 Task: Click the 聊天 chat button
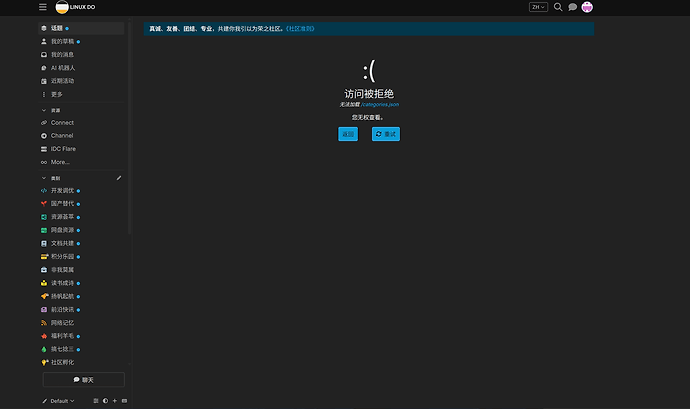click(x=84, y=380)
